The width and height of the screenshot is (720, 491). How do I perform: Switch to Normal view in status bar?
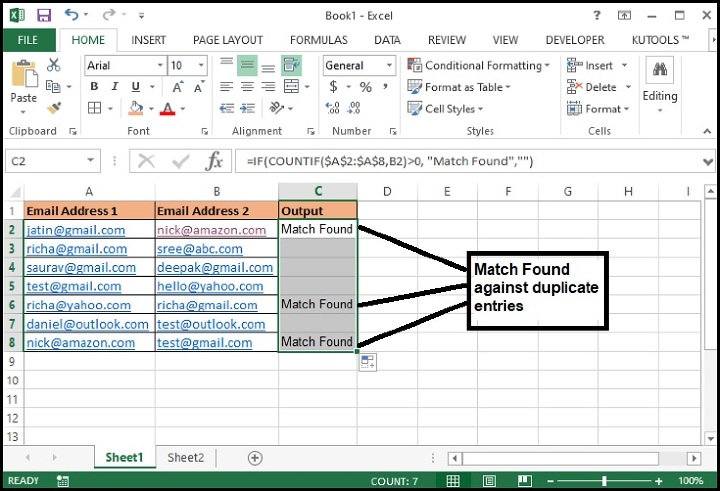pyautogui.click(x=453, y=481)
